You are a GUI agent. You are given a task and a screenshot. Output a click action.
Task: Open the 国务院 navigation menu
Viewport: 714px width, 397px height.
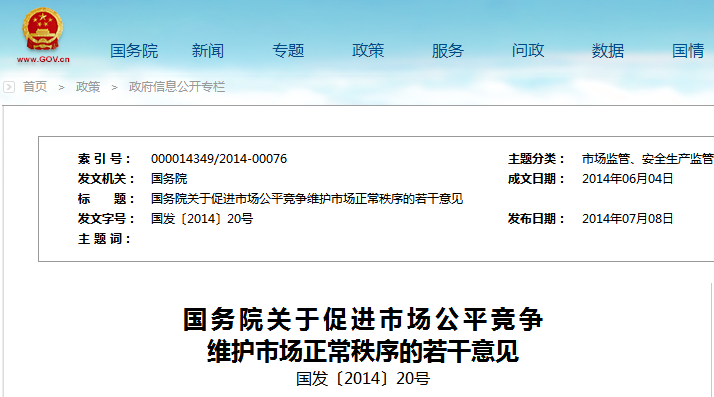(134, 51)
